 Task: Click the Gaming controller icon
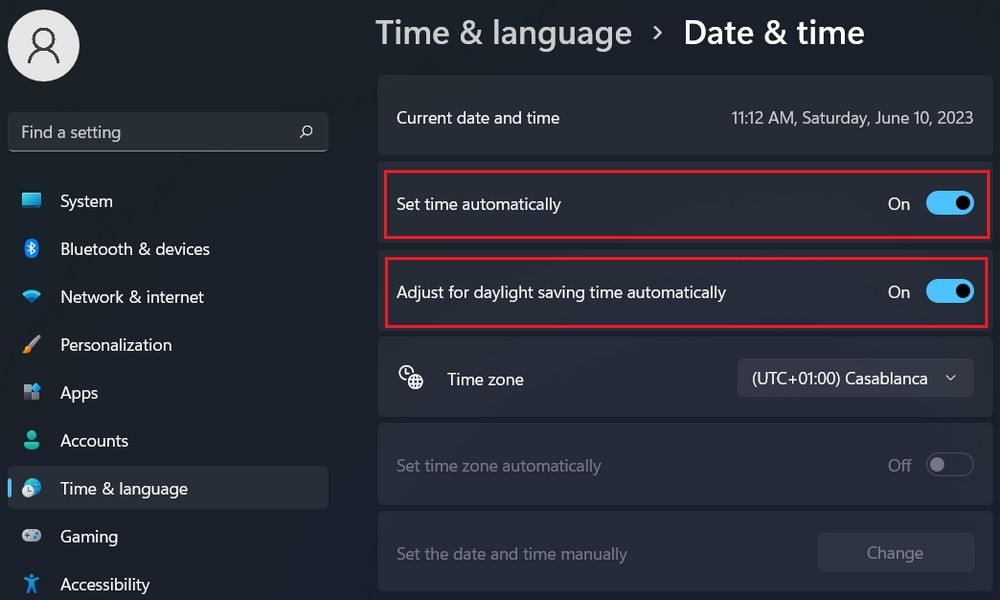pyautogui.click(x=32, y=537)
